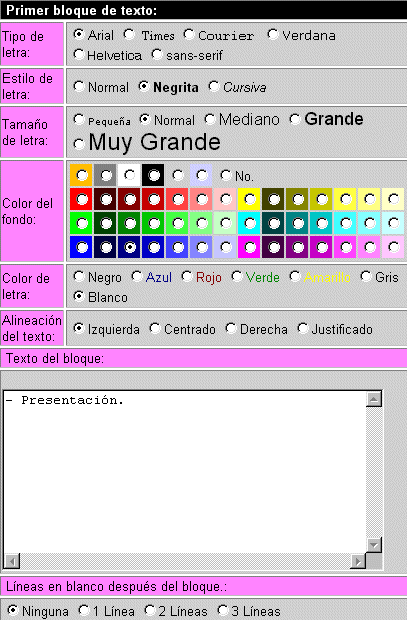
Task: Choose the sans-serif font option
Action: click(x=157, y=55)
